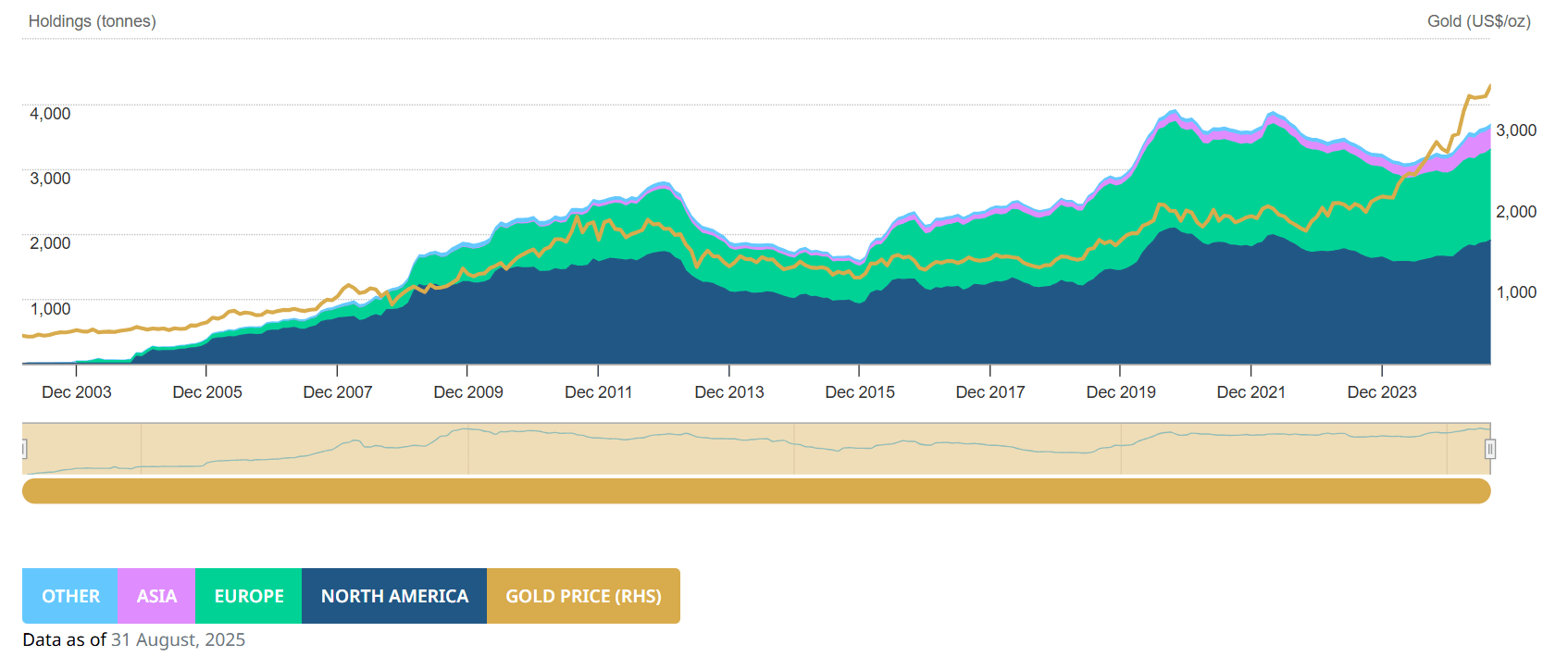
Task: Click the gold horizontal scrollbar
Action: point(755,490)
